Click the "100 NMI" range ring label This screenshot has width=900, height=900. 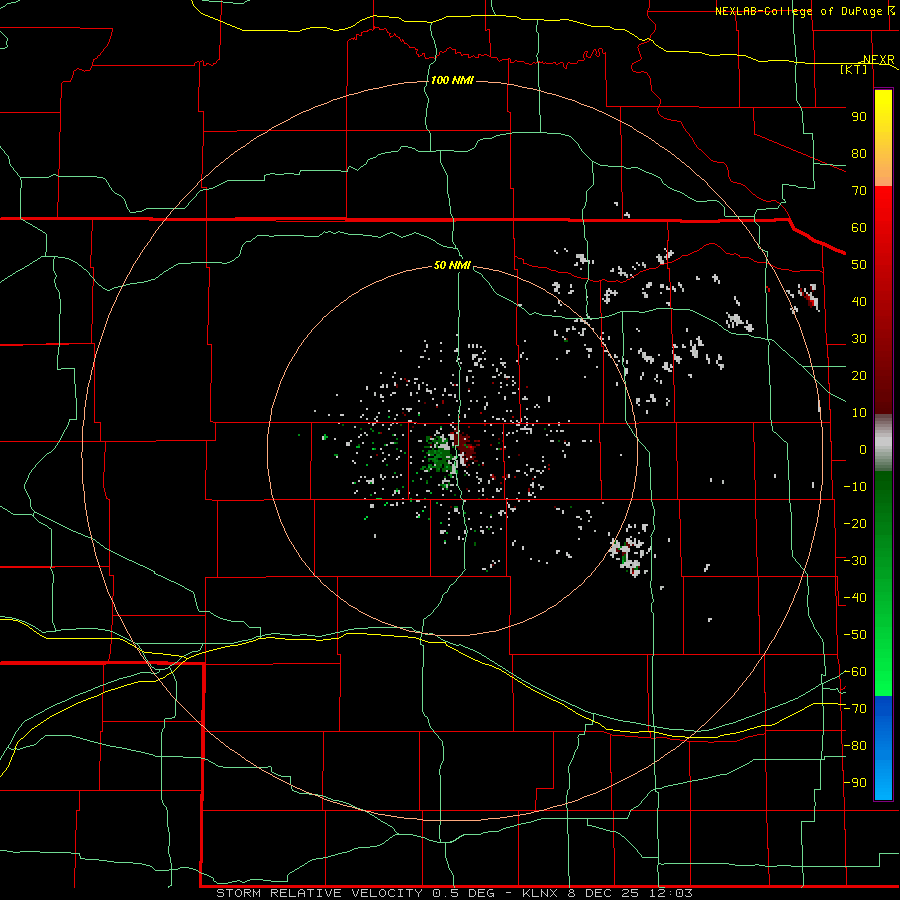pos(452,80)
